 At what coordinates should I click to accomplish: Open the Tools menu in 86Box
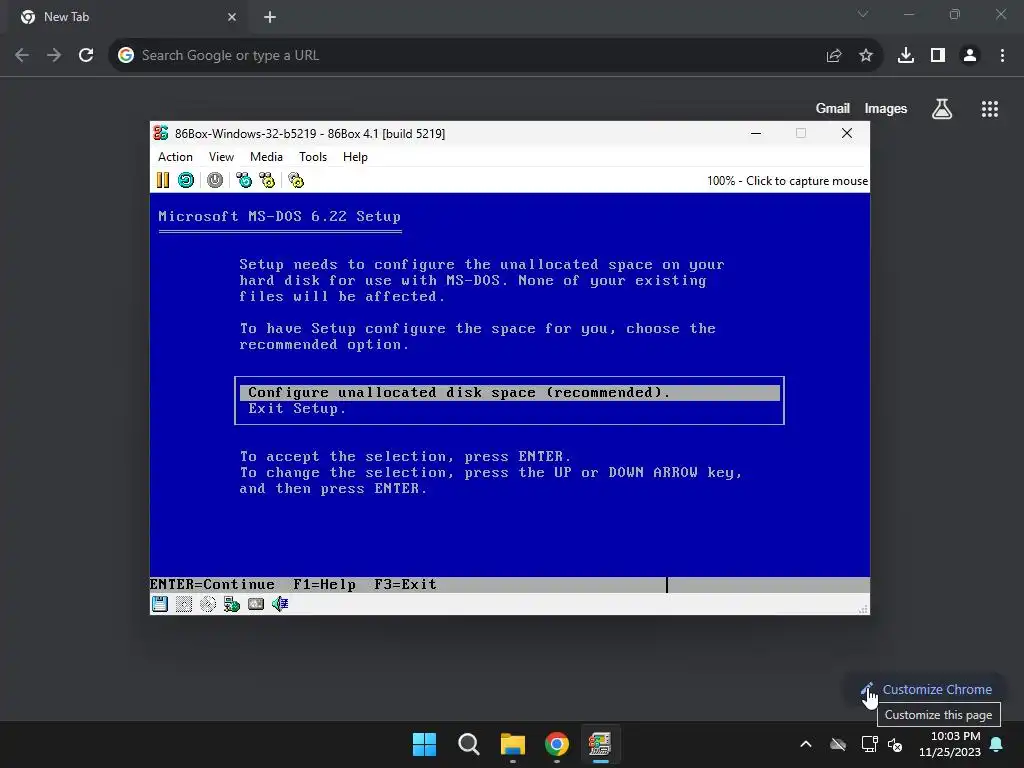pos(313,157)
